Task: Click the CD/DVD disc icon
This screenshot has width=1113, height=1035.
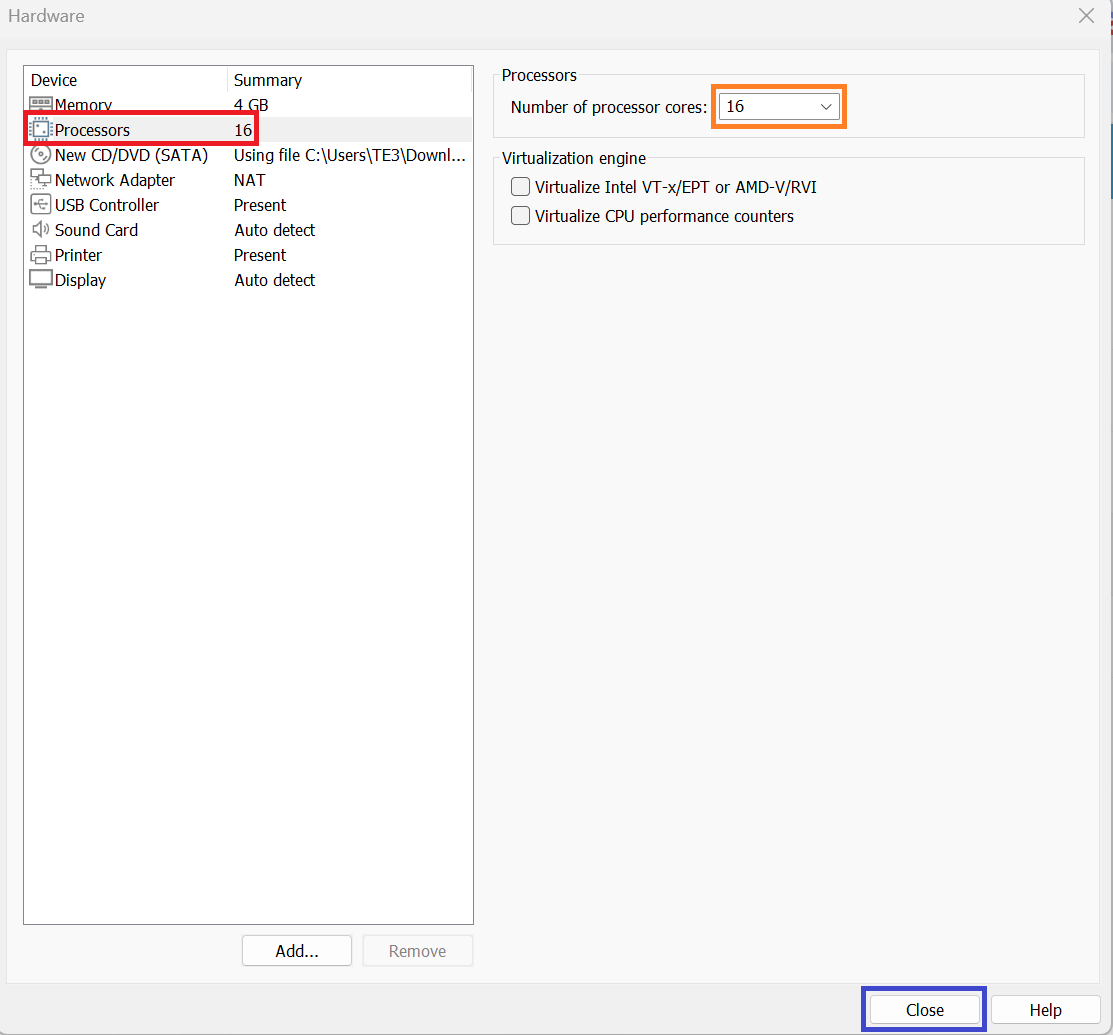Action: coord(40,155)
